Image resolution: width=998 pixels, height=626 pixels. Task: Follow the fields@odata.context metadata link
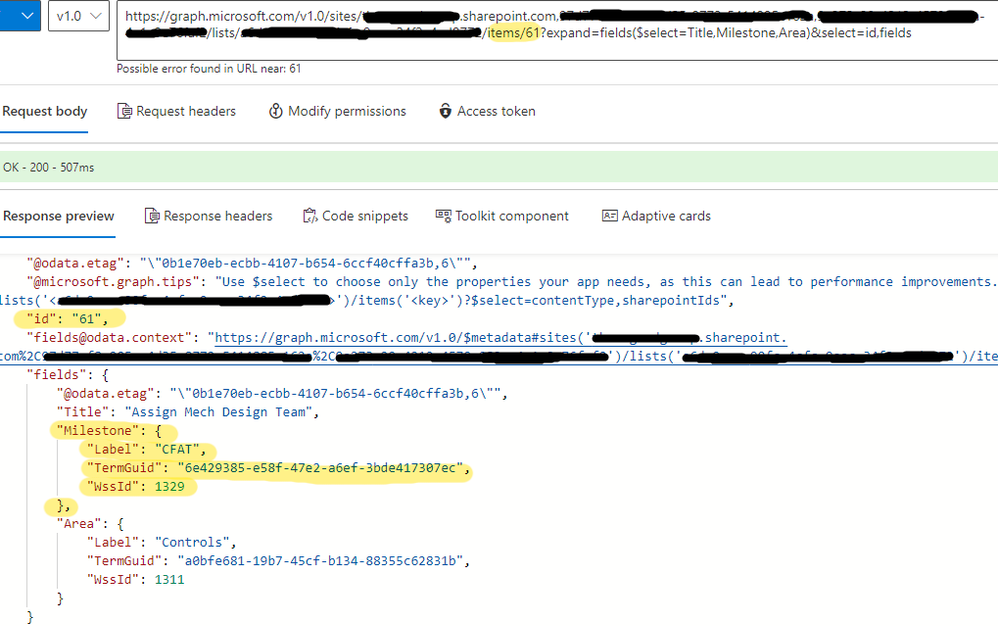(x=500, y=338)
